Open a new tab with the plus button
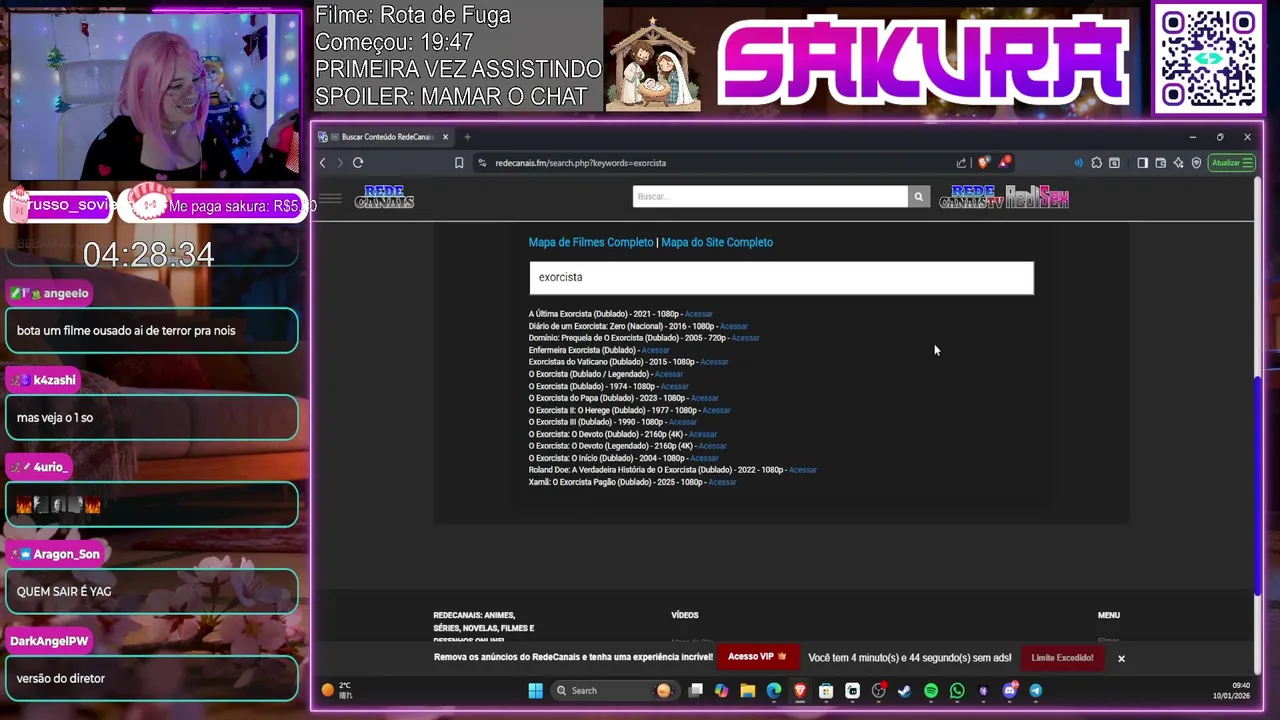1280x720 pixels. pos(467,137)
